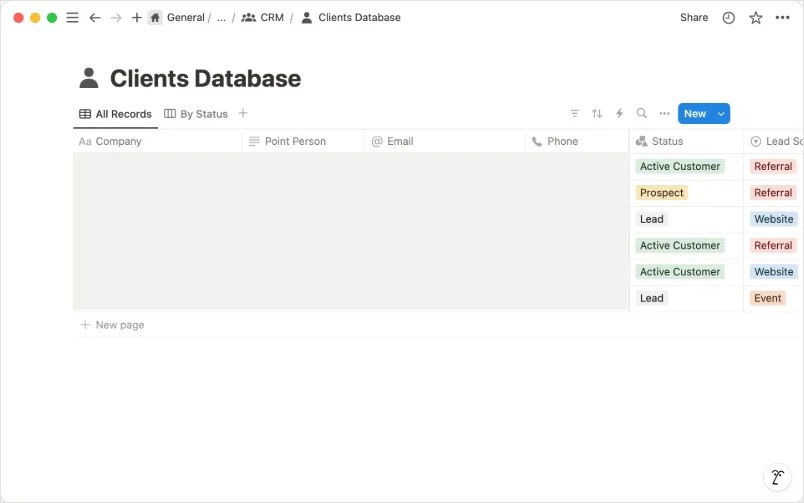Click the Clients Database person icon

click(x=89, y=78)
